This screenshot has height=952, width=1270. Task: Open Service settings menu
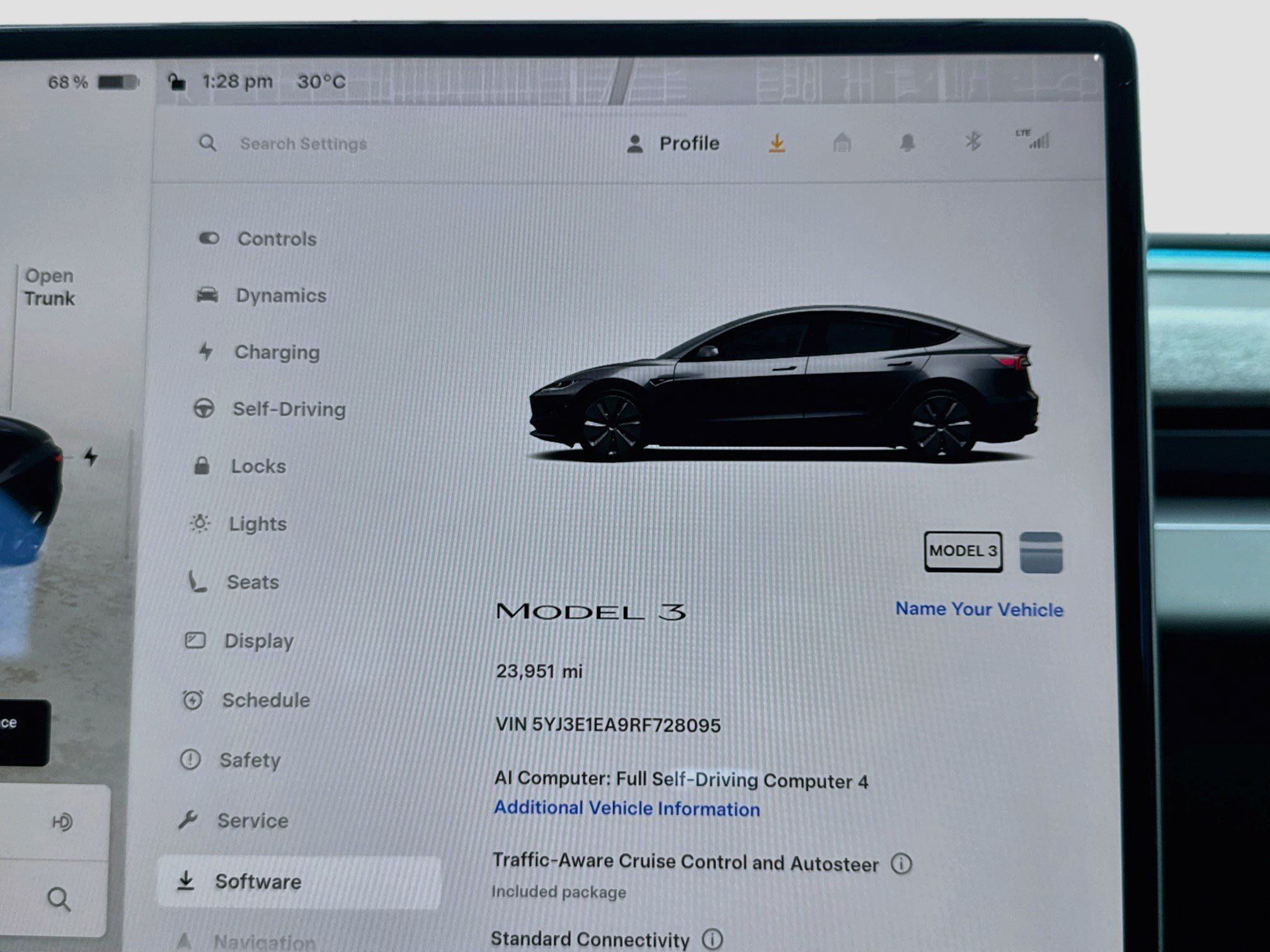pos(232,820)
